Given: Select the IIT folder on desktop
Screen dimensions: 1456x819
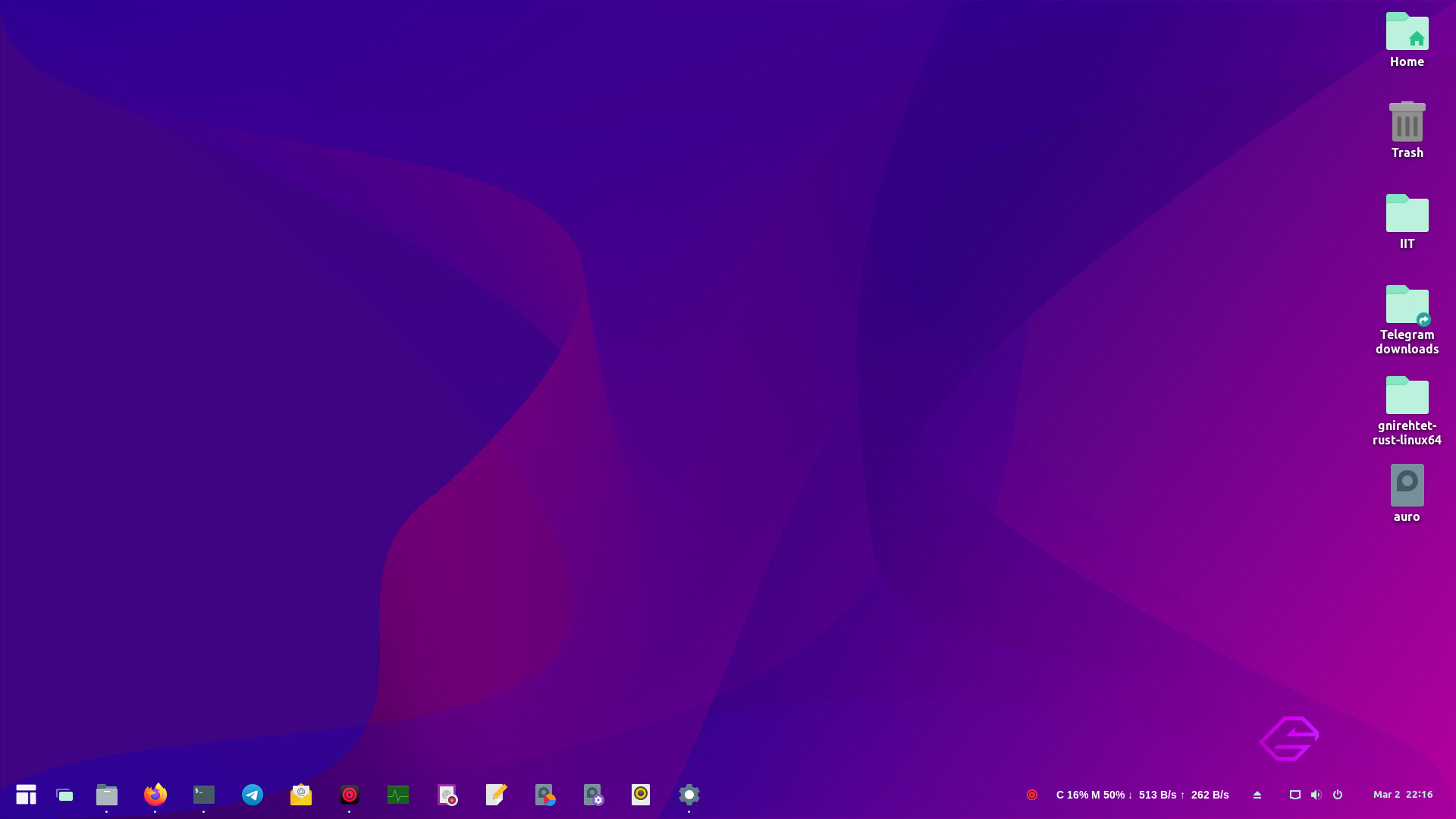Looking at the screenshot, I should [1407, 221].
